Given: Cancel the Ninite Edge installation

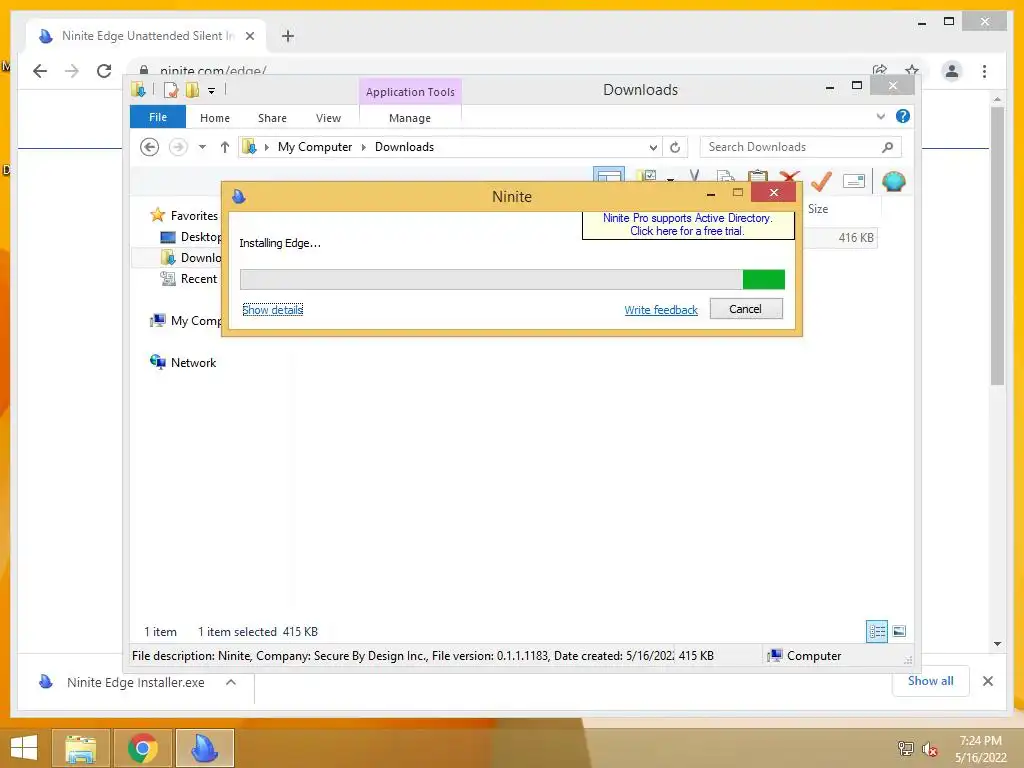Looking at the screenshot, I should pyautogui.click(x=746, y=309).
